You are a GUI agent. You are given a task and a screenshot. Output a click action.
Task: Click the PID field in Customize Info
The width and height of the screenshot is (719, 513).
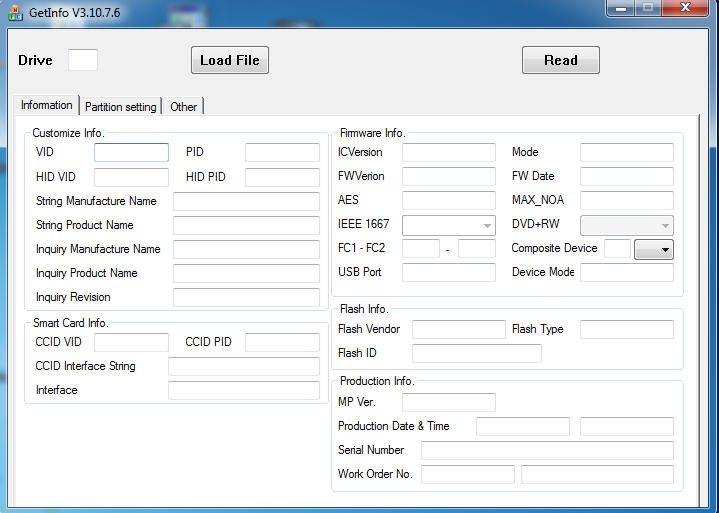(282, 152)
